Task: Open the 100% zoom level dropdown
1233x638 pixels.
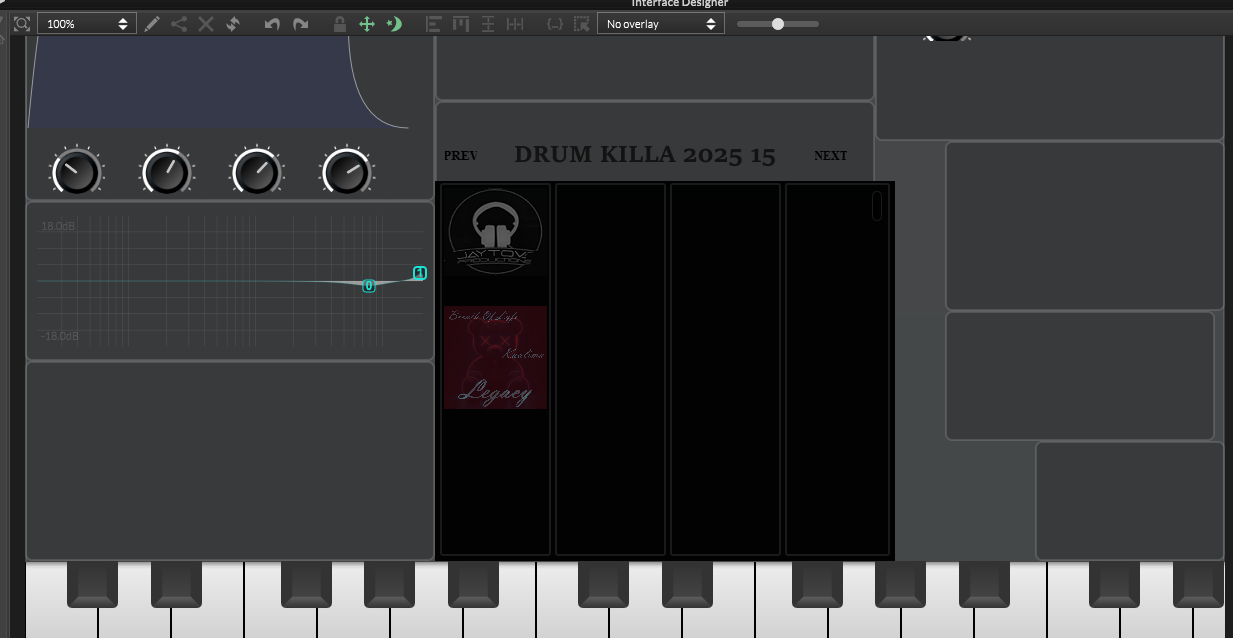Action: click(x=87, y=23)
